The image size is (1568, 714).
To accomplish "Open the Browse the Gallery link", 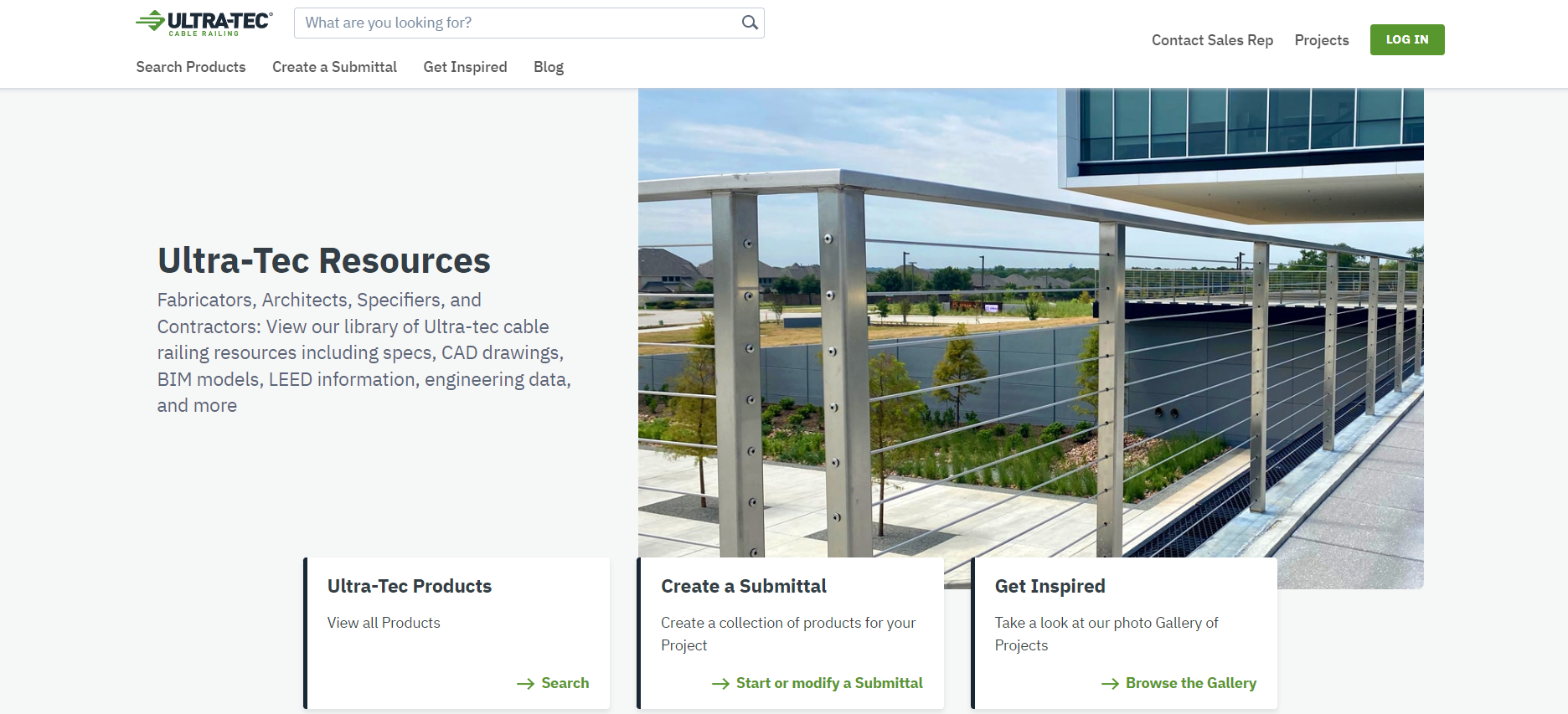I will (1190, 683).
